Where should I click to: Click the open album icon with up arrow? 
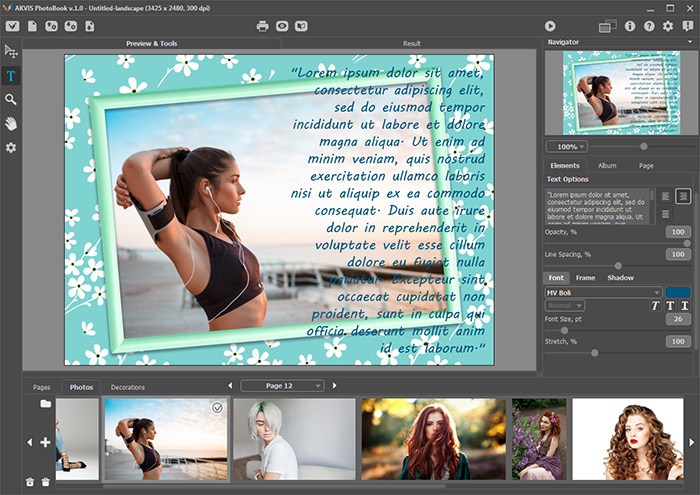(51, 26)
